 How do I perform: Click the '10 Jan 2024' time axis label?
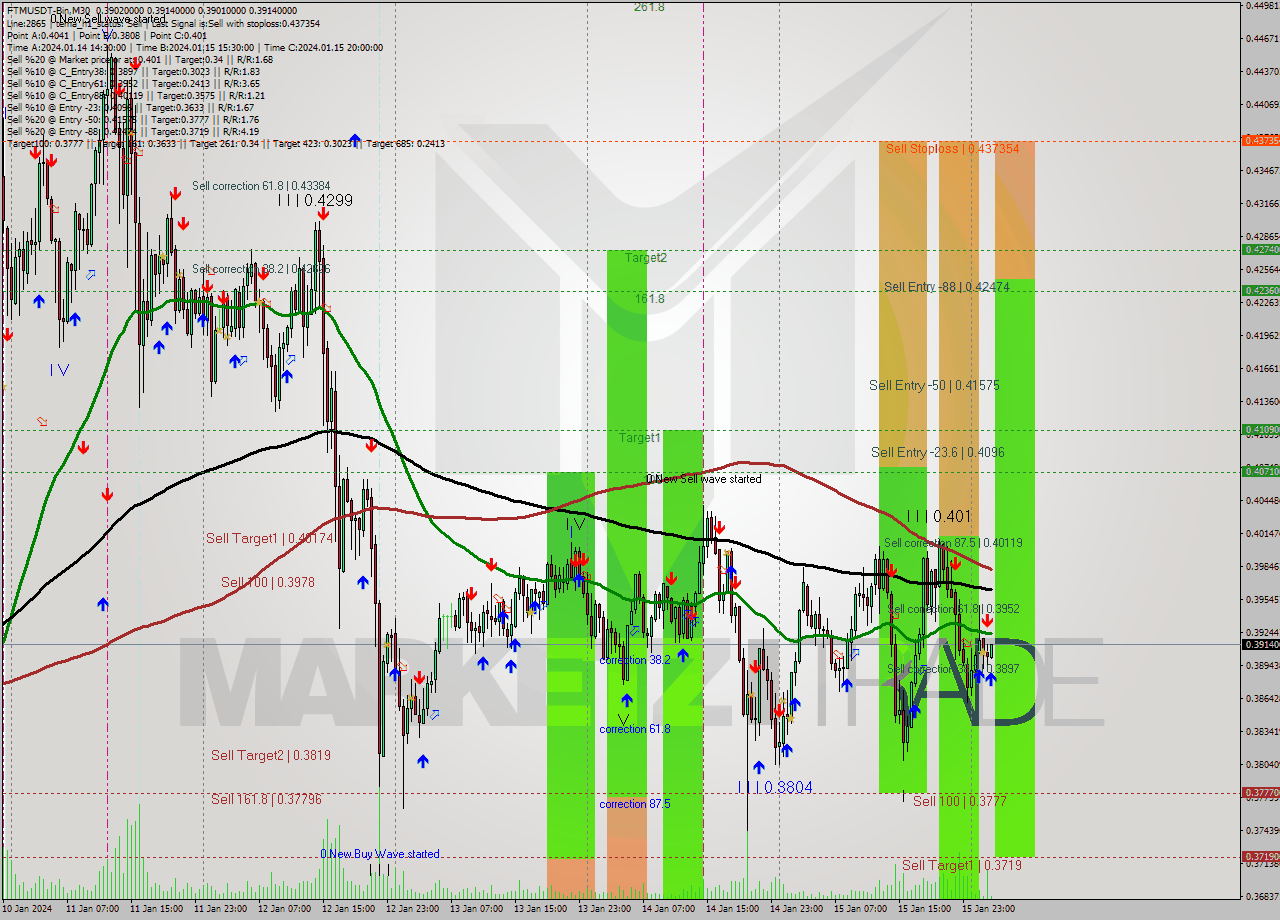(x=29, y=909)
